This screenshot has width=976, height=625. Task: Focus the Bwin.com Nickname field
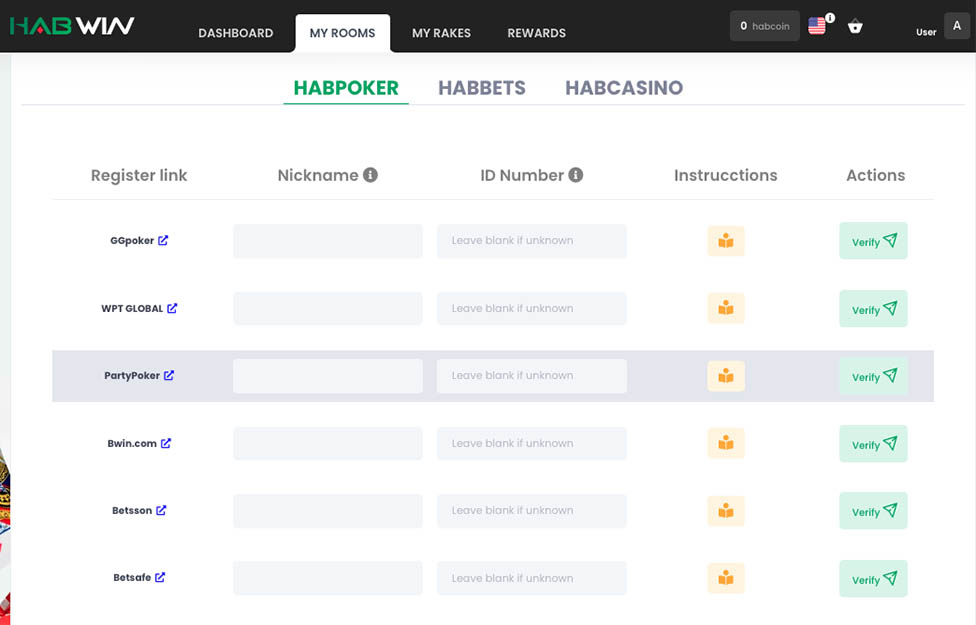(x=328, y=443)
